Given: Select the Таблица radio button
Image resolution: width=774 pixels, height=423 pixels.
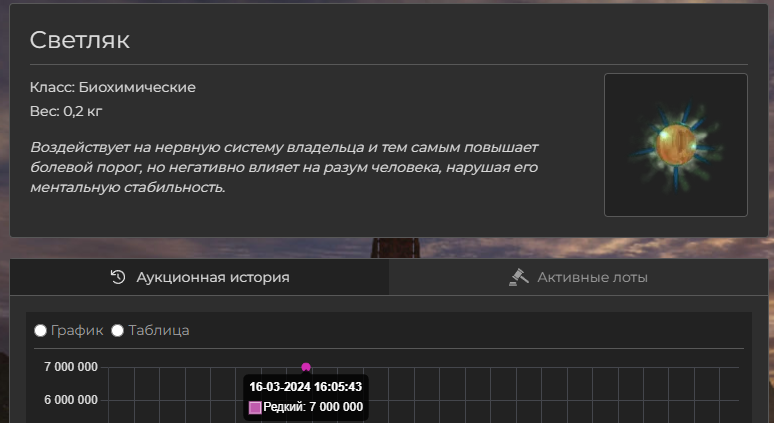Looking at the screenshot, I should coord(118,330).
